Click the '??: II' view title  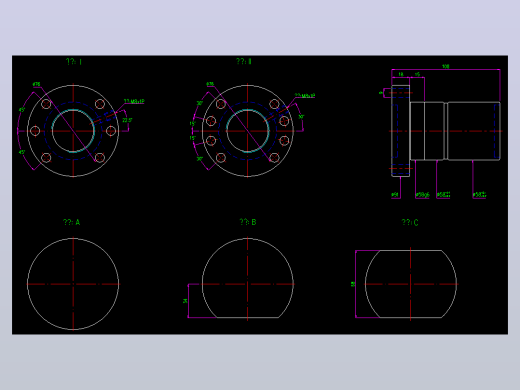pyautogui.click(x=244, y=61)
